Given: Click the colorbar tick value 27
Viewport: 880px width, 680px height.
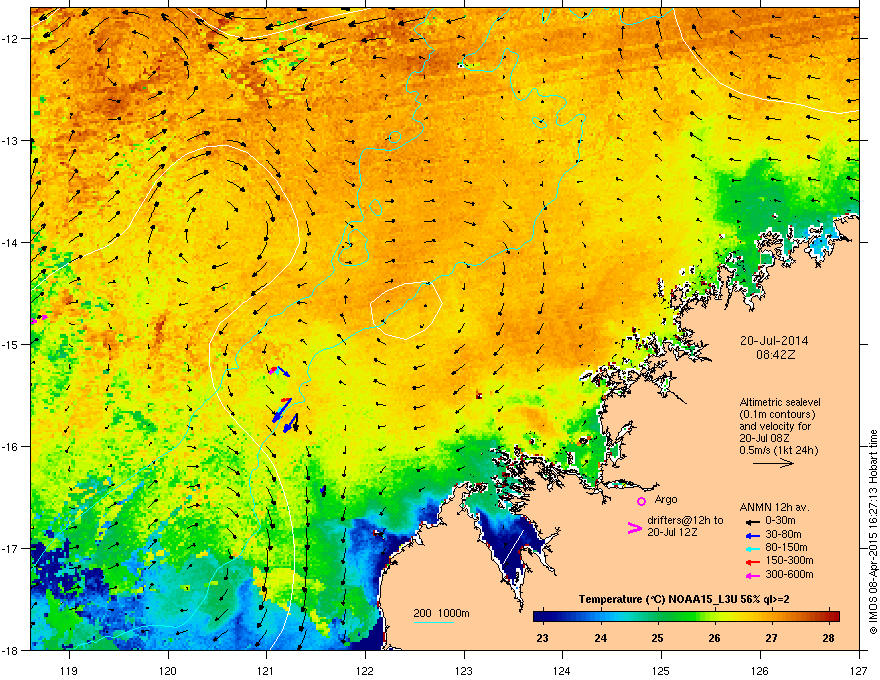Looking at the screenshot, I should [772, 638].
